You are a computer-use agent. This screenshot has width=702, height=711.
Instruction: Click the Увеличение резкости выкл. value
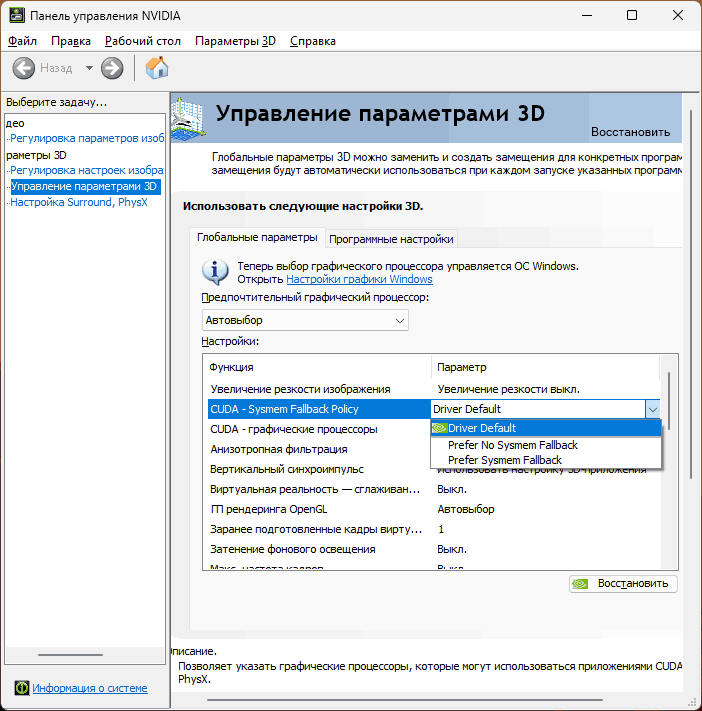(x=508, y=389)
